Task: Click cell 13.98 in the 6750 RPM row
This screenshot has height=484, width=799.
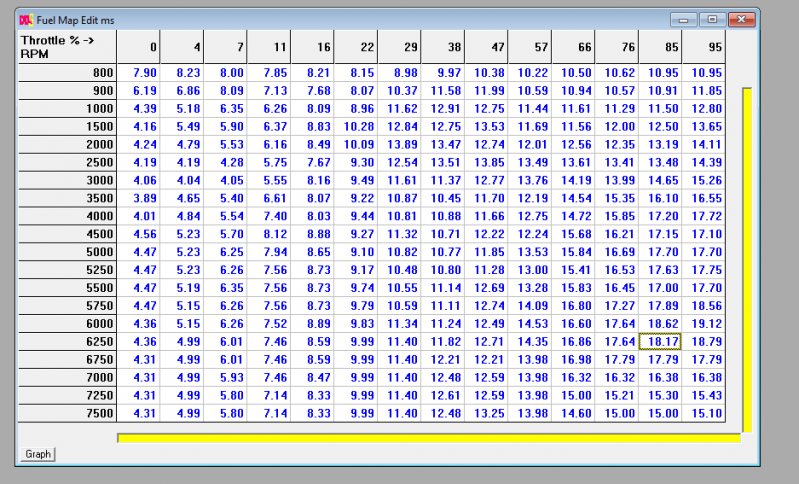Action: (x=530, y=360)
